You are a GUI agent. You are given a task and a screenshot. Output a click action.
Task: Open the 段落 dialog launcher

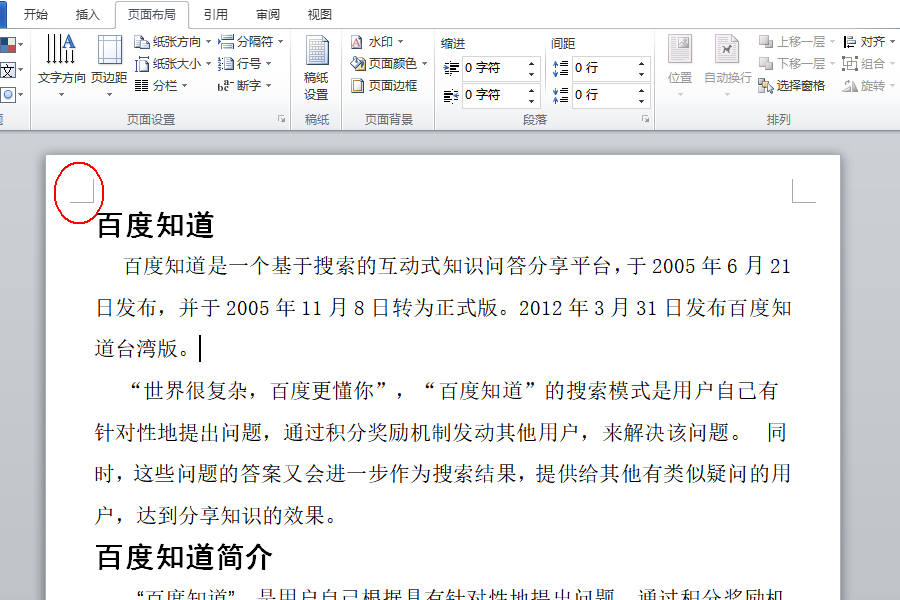[645, 119]
